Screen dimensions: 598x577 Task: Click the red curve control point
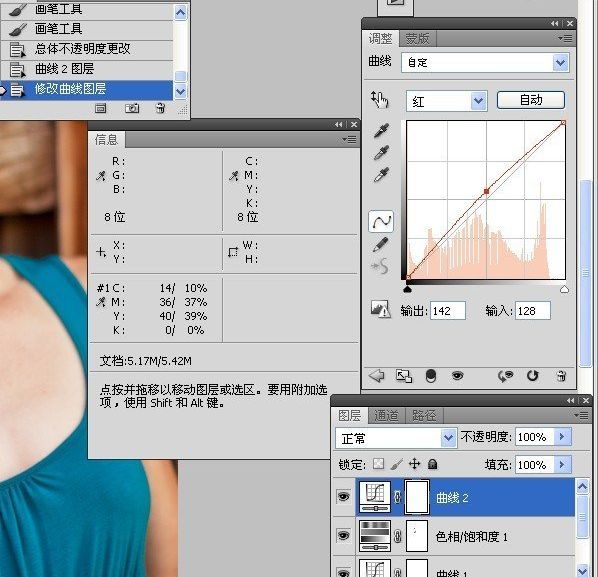(486, 191)
